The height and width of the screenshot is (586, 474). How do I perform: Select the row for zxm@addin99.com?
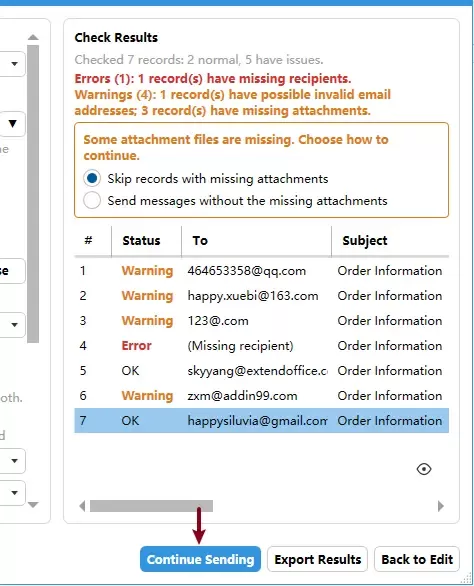(x=262, y=396)
